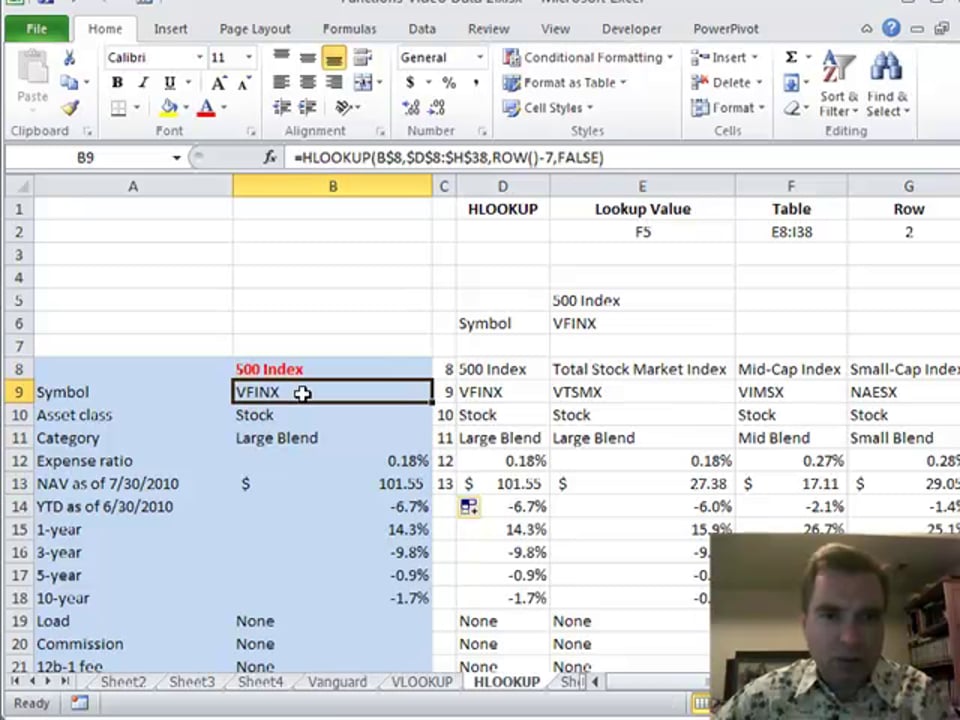960x720 pixels.
Task: Open the General number format dropdown
Action: tap(480, 58)
